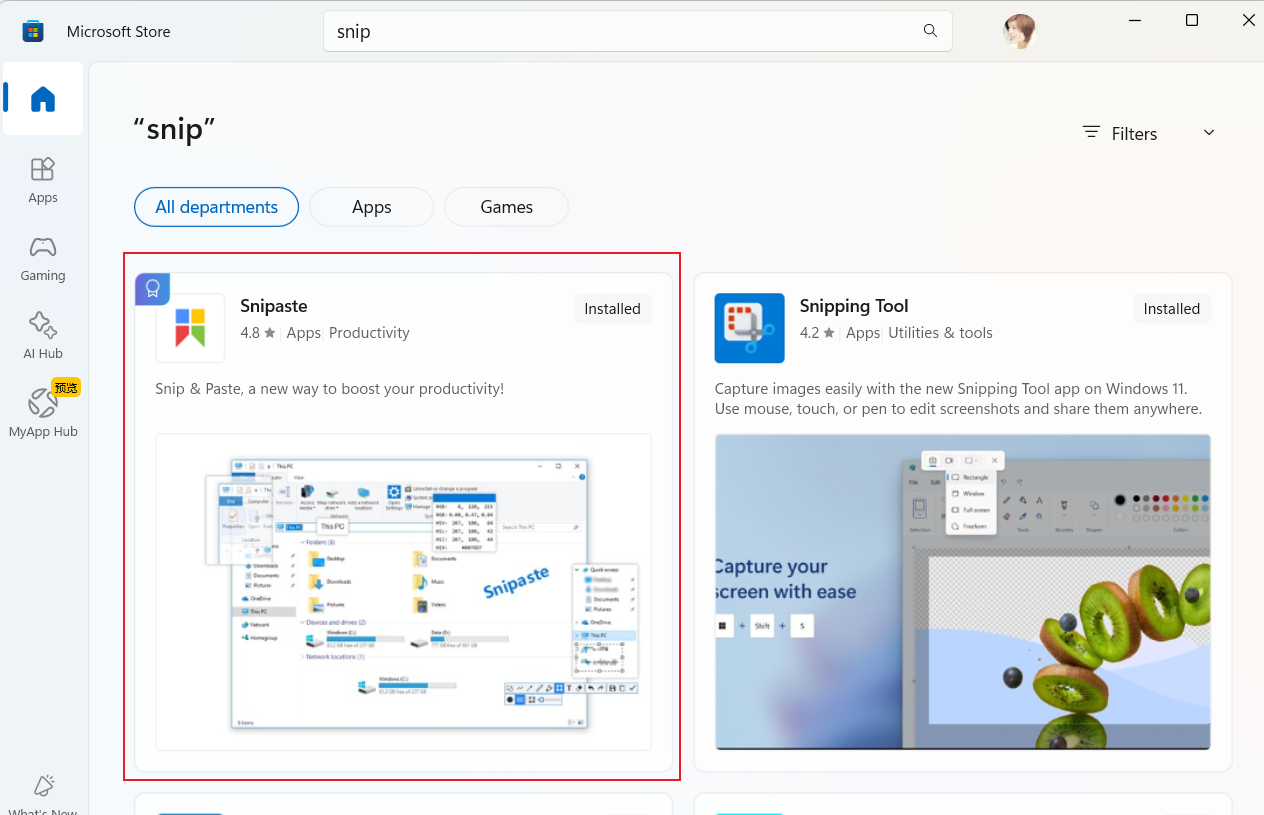Open AI Hub from sidebar
The width and height of the screenshot is (1264, 815).
pyautogui.click(x=43, y=336)
